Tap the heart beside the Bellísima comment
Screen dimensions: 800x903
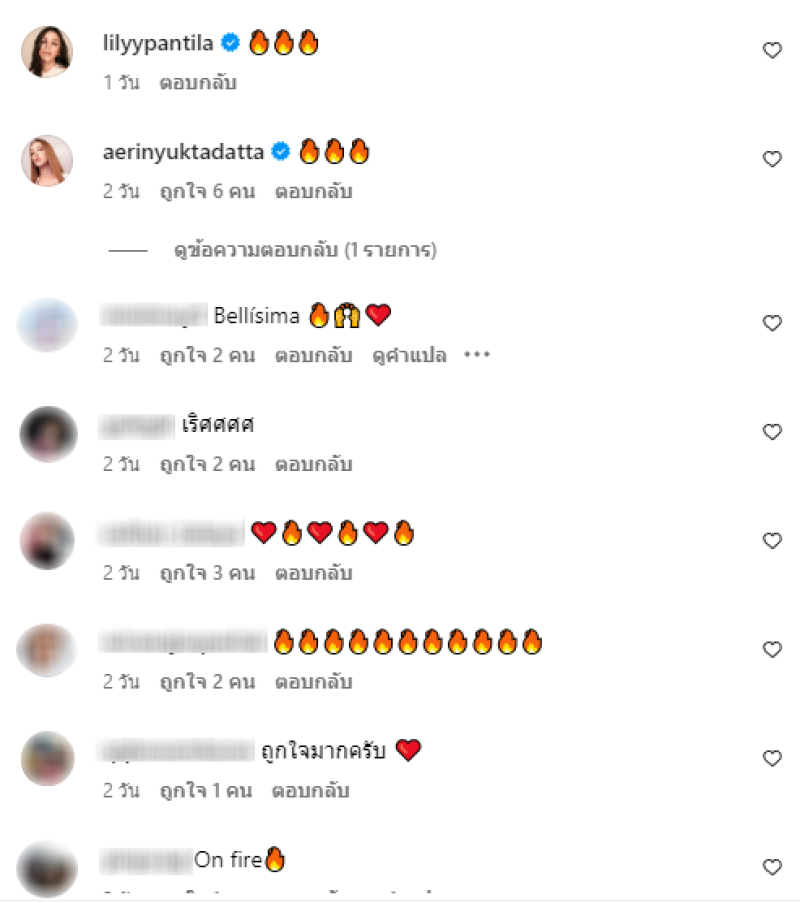point(772,323)
